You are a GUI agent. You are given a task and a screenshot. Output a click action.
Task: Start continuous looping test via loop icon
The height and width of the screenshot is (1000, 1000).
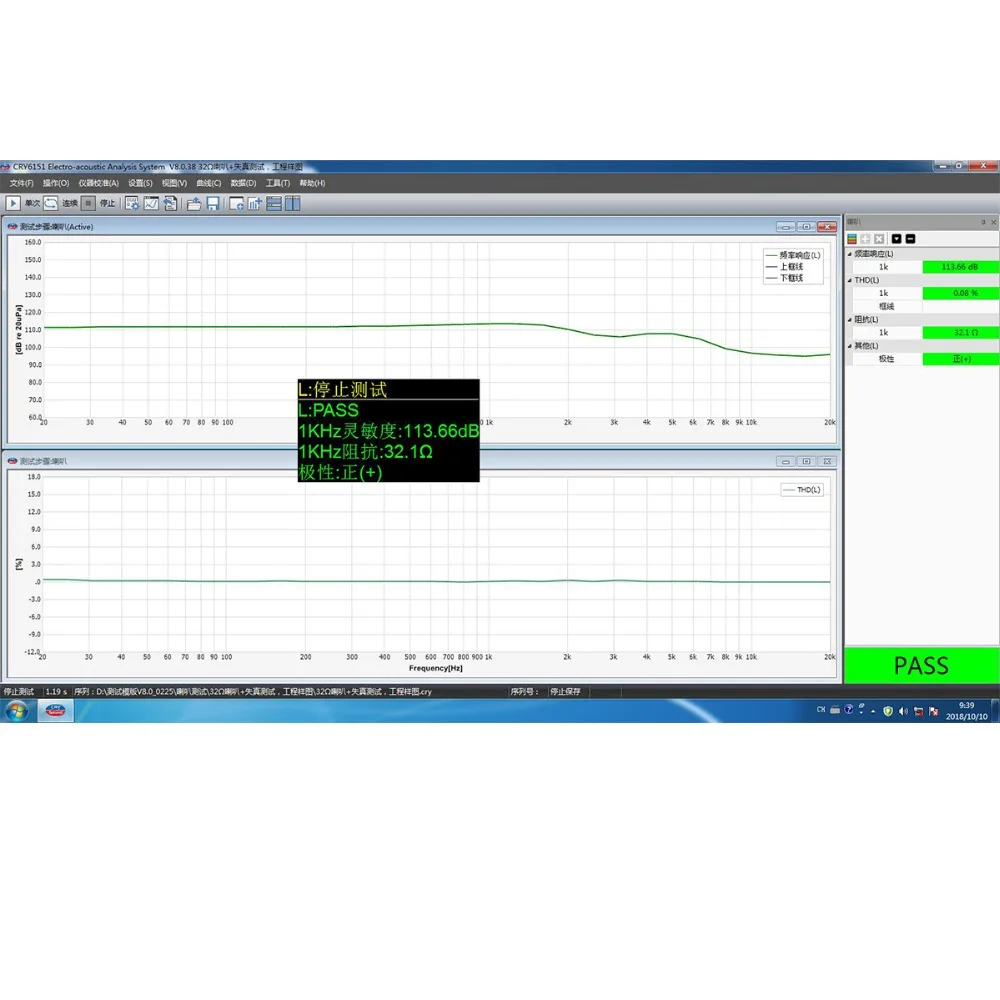pos(51,203)
